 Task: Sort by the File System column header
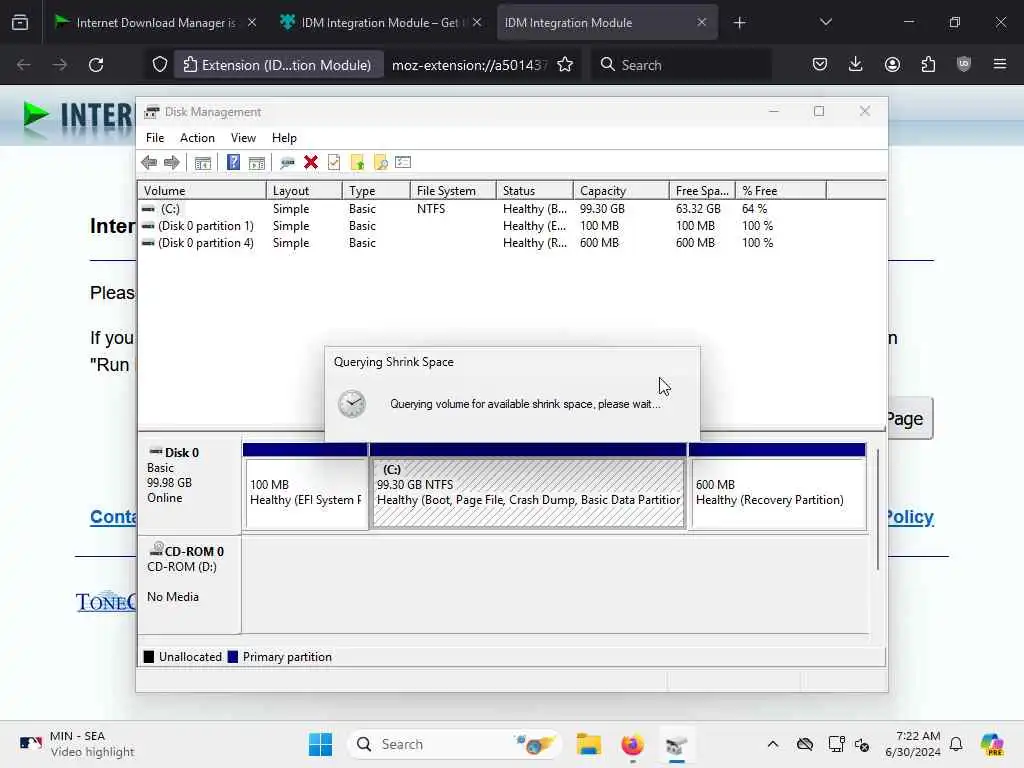click(x=453, y=191)
